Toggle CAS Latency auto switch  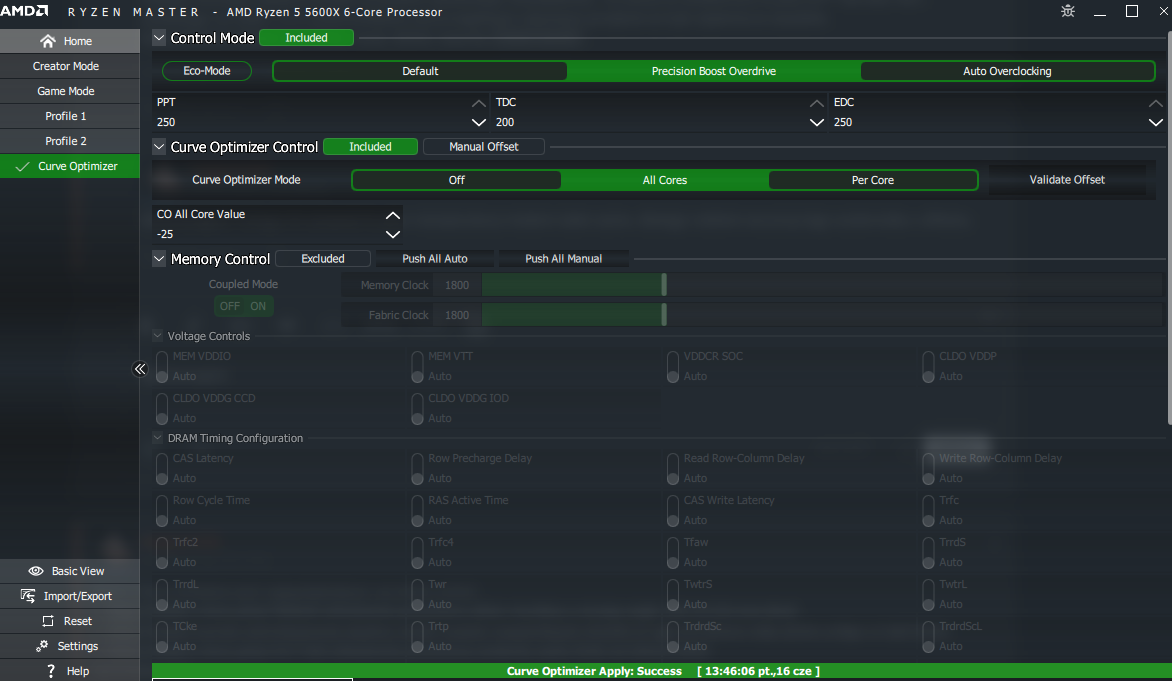(x=161, y=469)
